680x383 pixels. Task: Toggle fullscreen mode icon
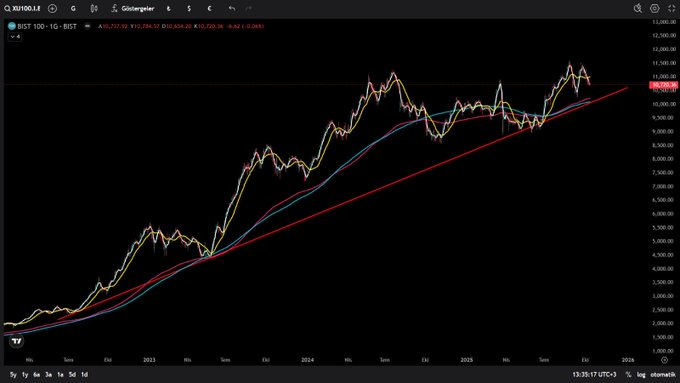coord(671,8)
